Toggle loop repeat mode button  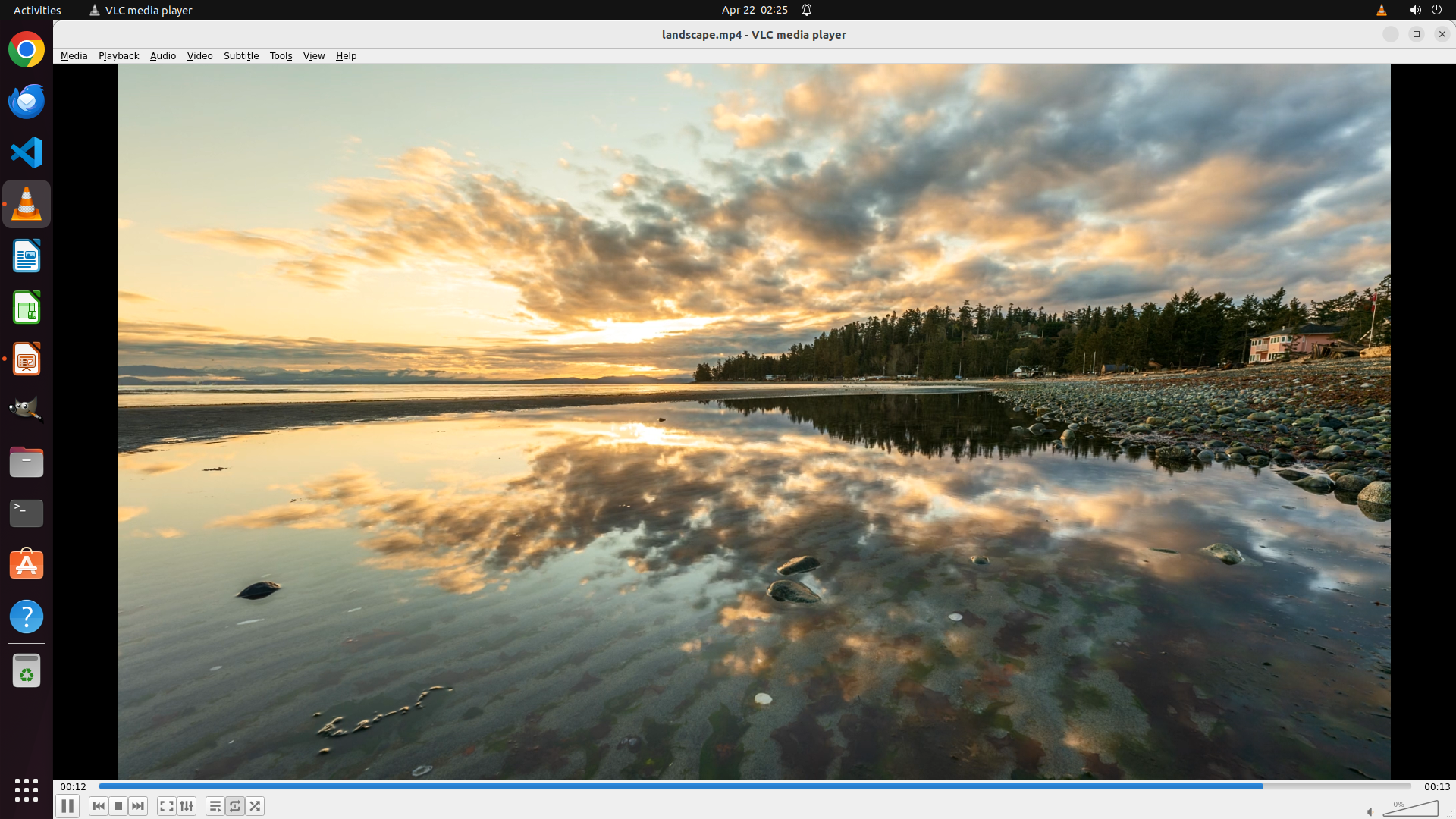tap(235, 806)
